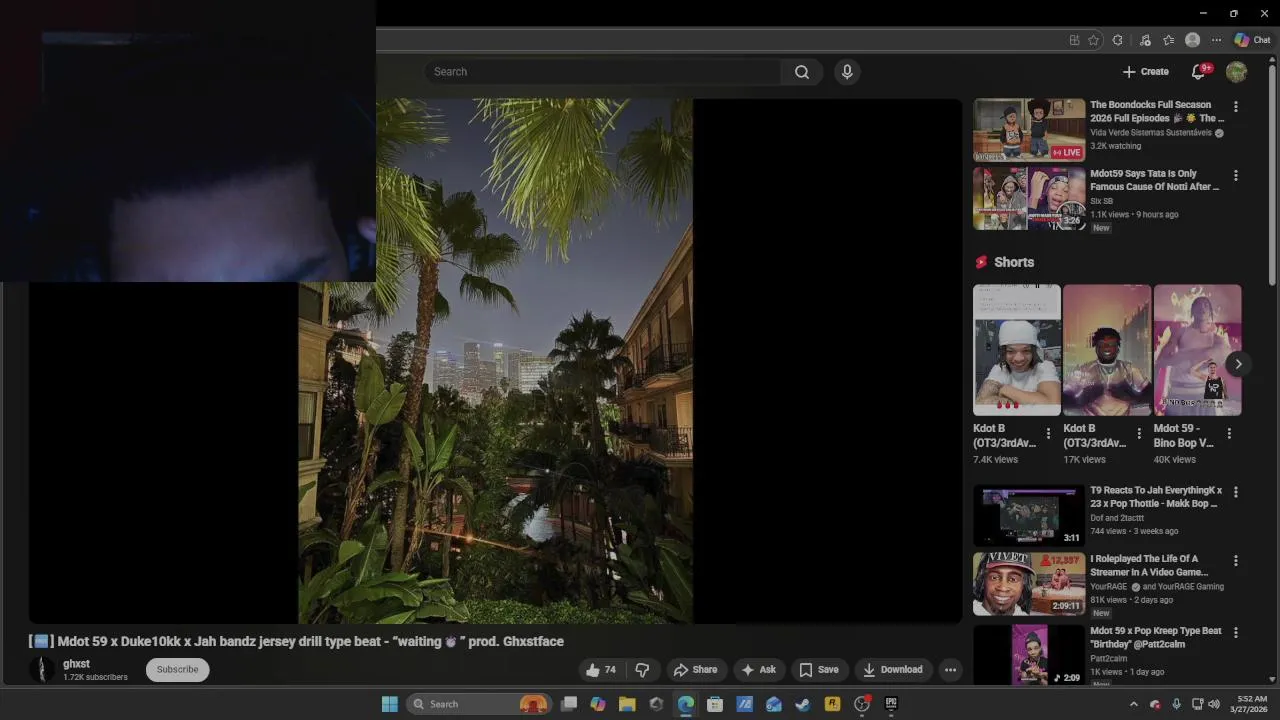Open Pop Kreep Type Beat thumbnail
The width and height of the screenshot is (1280, 720).
(x=1029, y=654)
